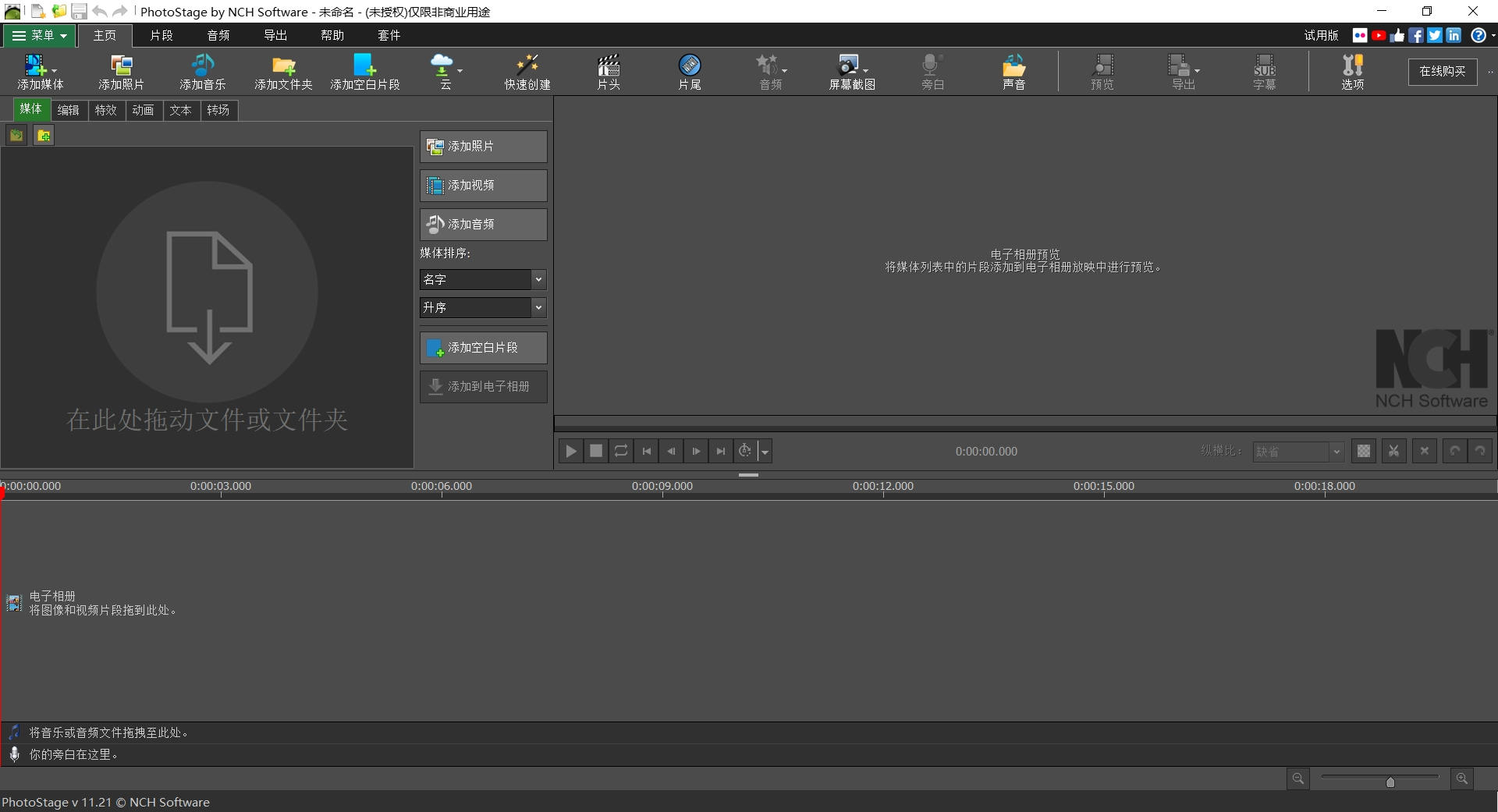Open the YouTube share icon

[x=1379, y=35]
